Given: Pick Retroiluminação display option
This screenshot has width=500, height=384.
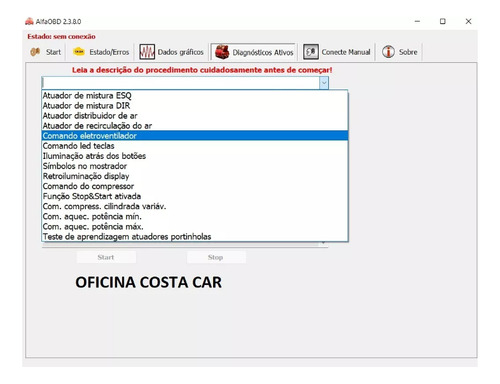Looking at the screenshot, I should tap(195, 176).
